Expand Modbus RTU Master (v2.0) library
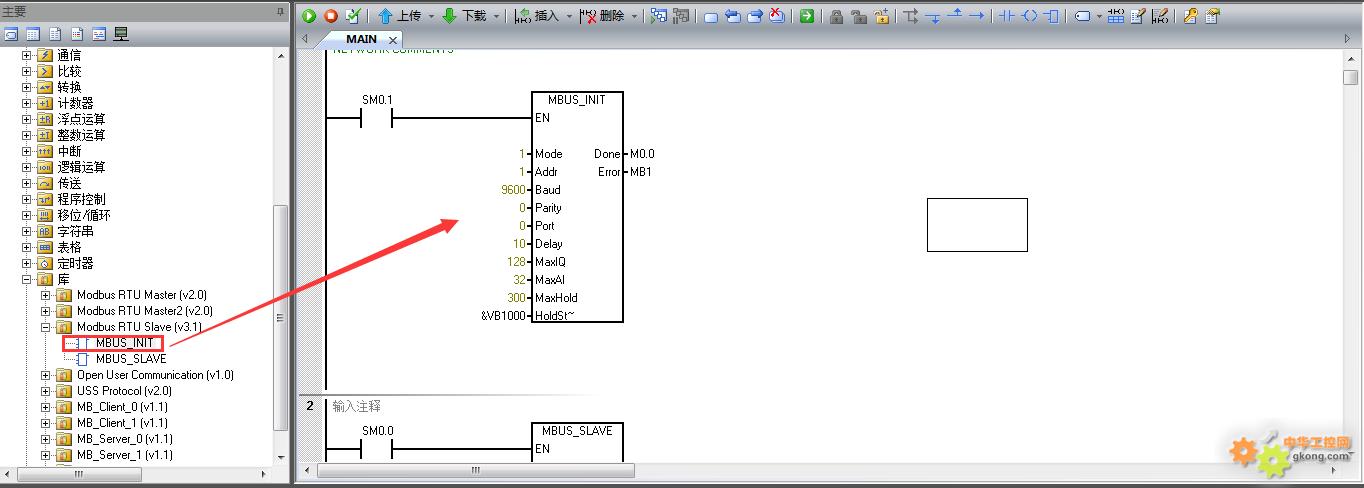1364x488 pixels. (45, 295)
